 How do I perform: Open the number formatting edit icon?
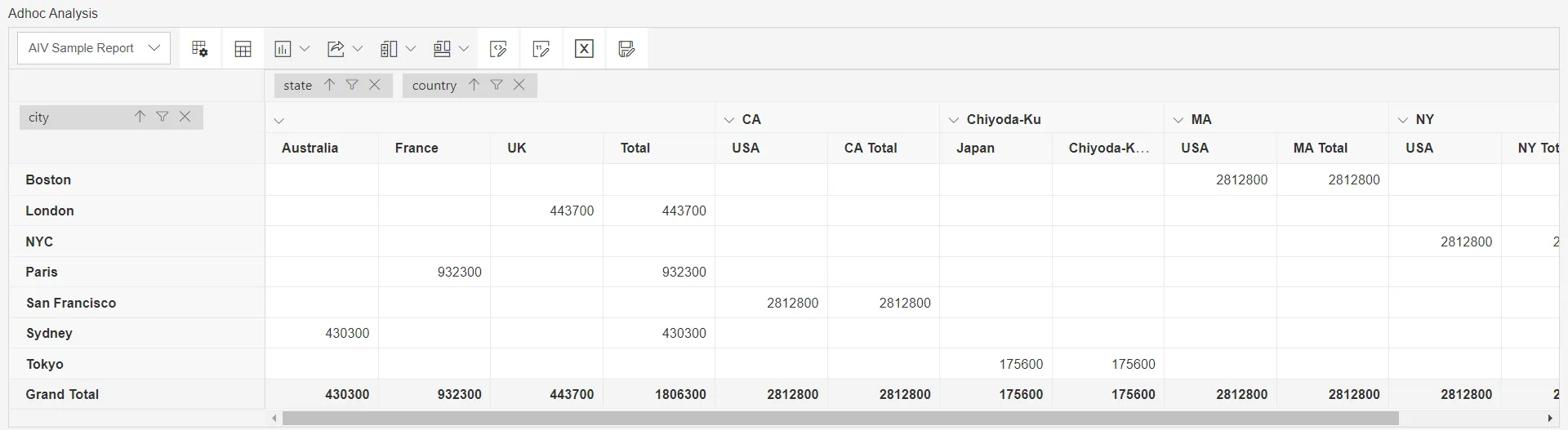pyautogui.click(x=541, y=49)
